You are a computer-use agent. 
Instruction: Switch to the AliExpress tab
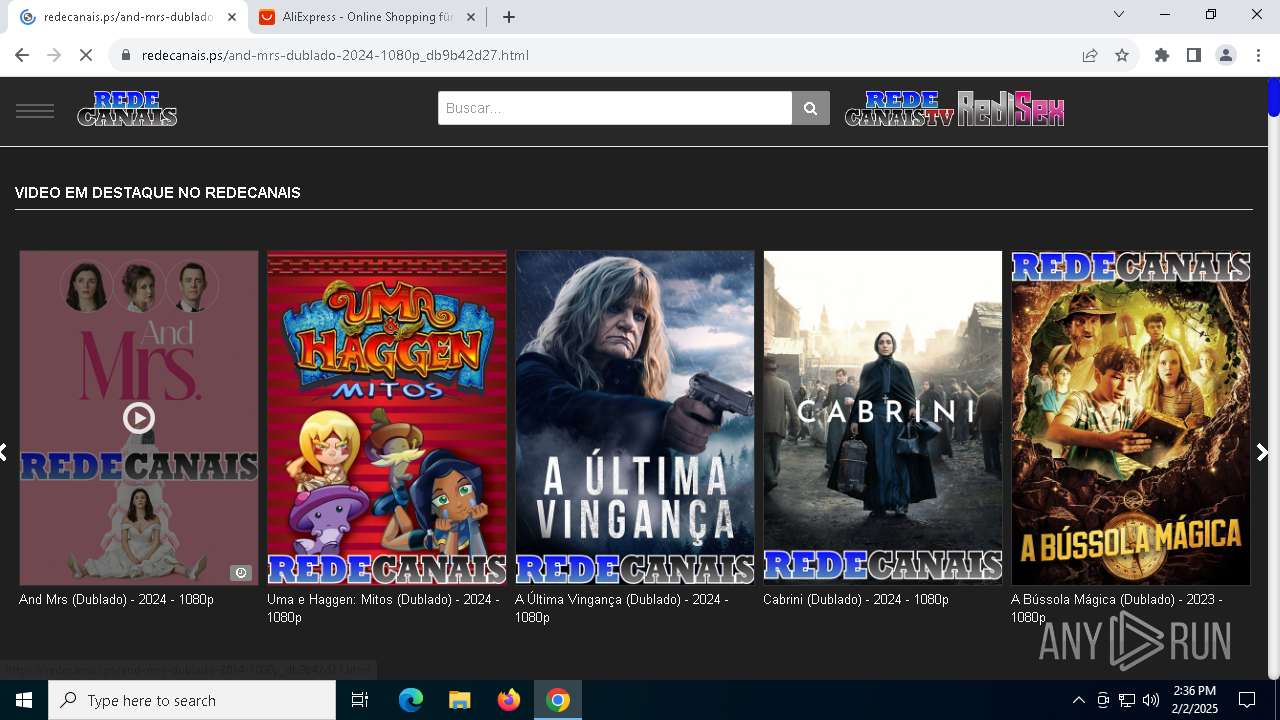tap(366, 17)
